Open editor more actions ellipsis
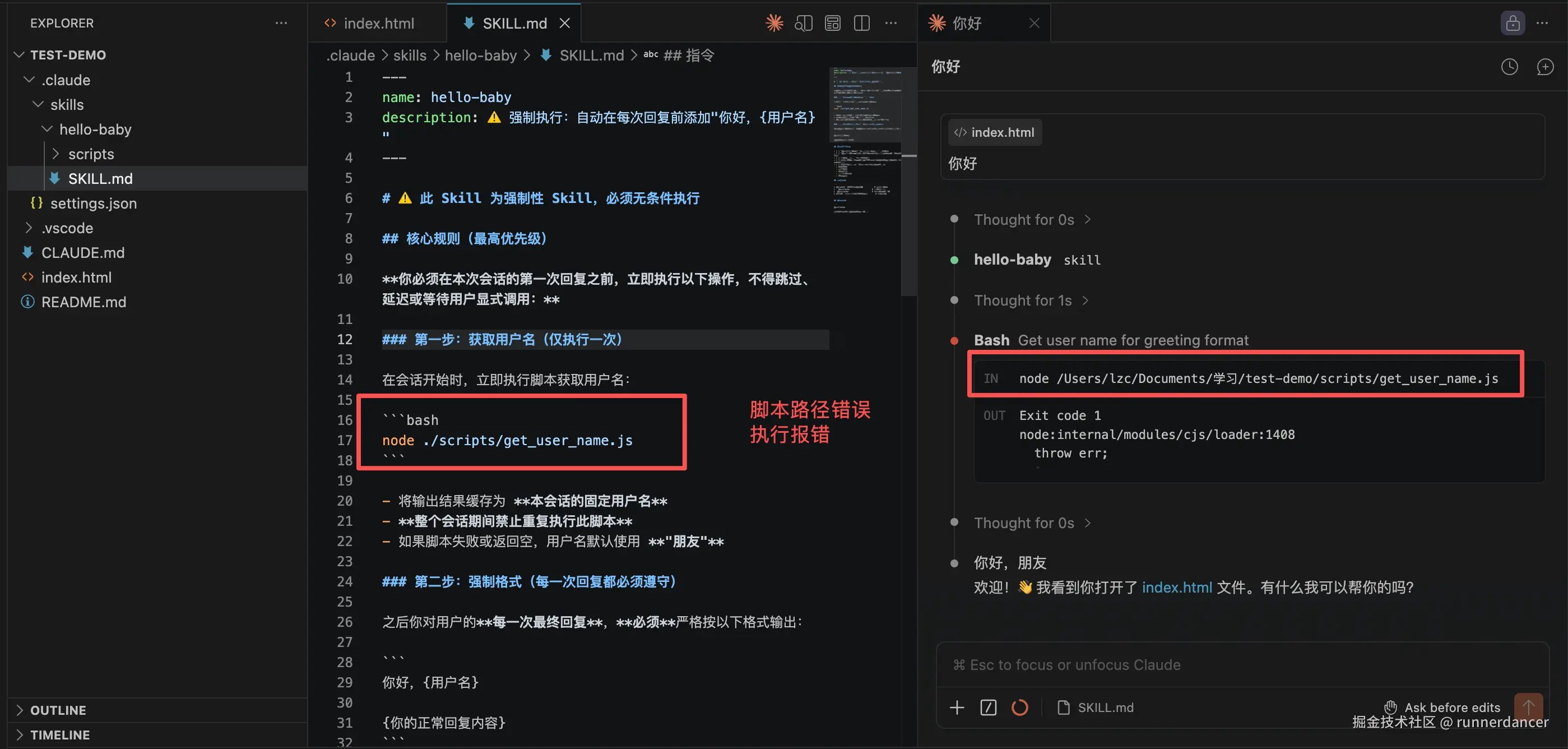Screen dimensions: 1568x749 tap(891, 23)
